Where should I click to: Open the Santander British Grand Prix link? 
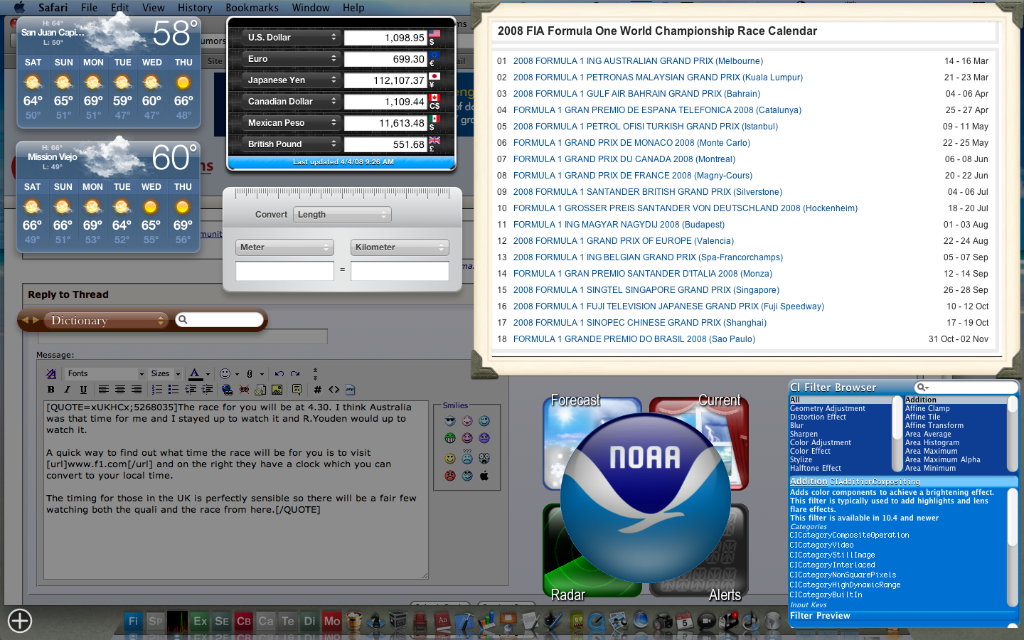click(647, 191)
